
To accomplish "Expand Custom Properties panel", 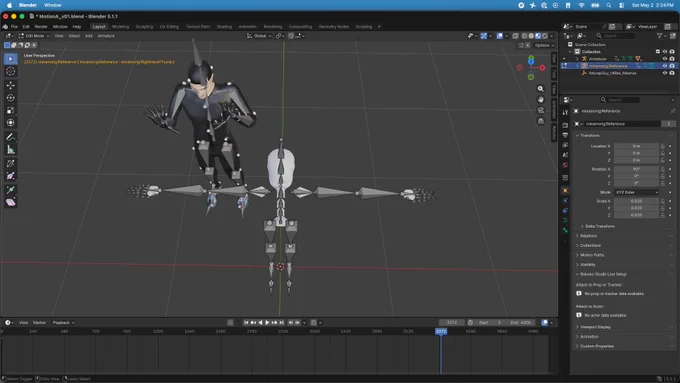I will 596,346.
